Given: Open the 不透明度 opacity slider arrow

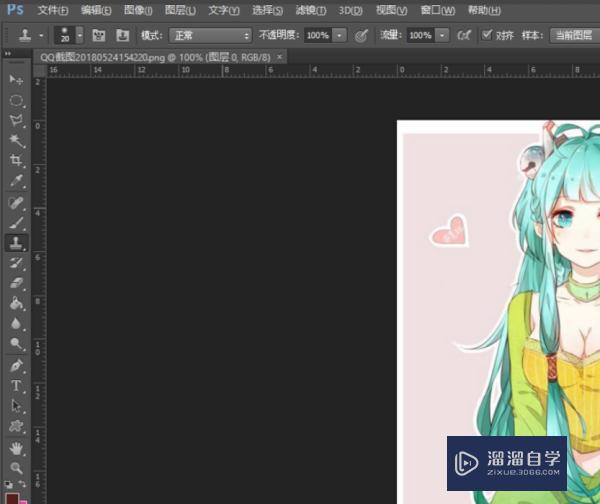Looking at the screenshot, I should [x=339, y=36].
